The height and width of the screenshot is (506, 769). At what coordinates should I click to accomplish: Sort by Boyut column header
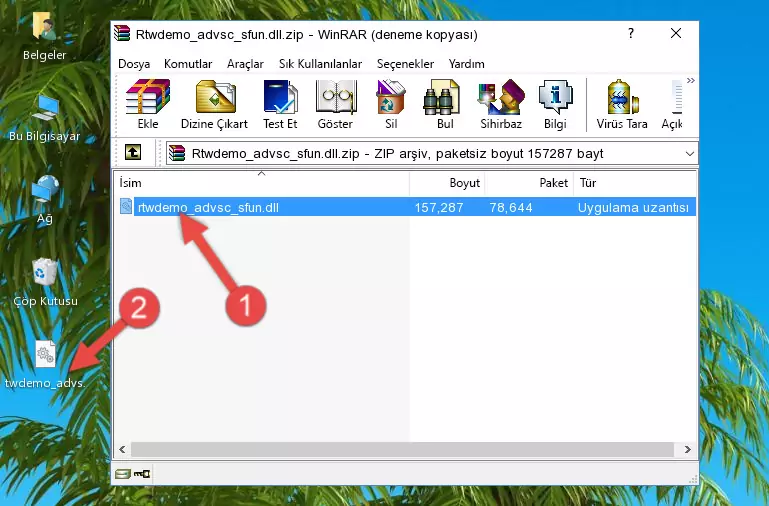447,183
